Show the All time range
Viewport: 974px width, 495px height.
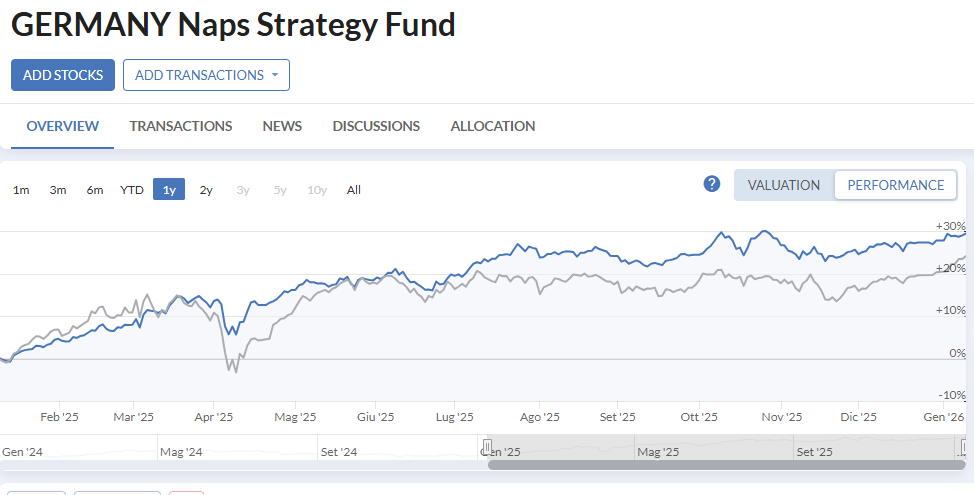pyautogui.click(x=353, y=189)
